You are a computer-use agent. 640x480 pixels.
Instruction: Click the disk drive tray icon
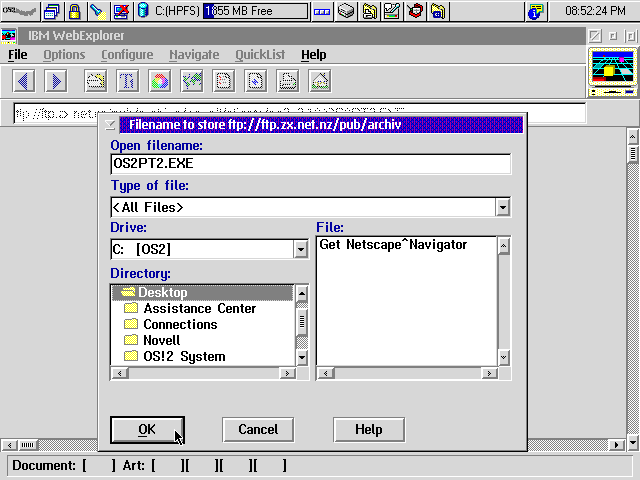346,11
